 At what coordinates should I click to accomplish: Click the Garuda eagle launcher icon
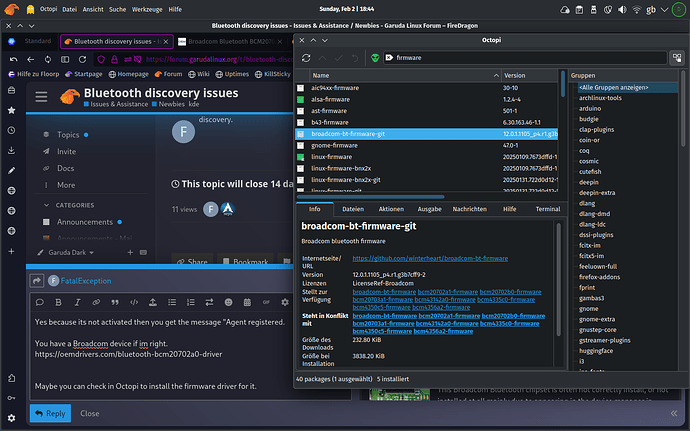[12, 9]
